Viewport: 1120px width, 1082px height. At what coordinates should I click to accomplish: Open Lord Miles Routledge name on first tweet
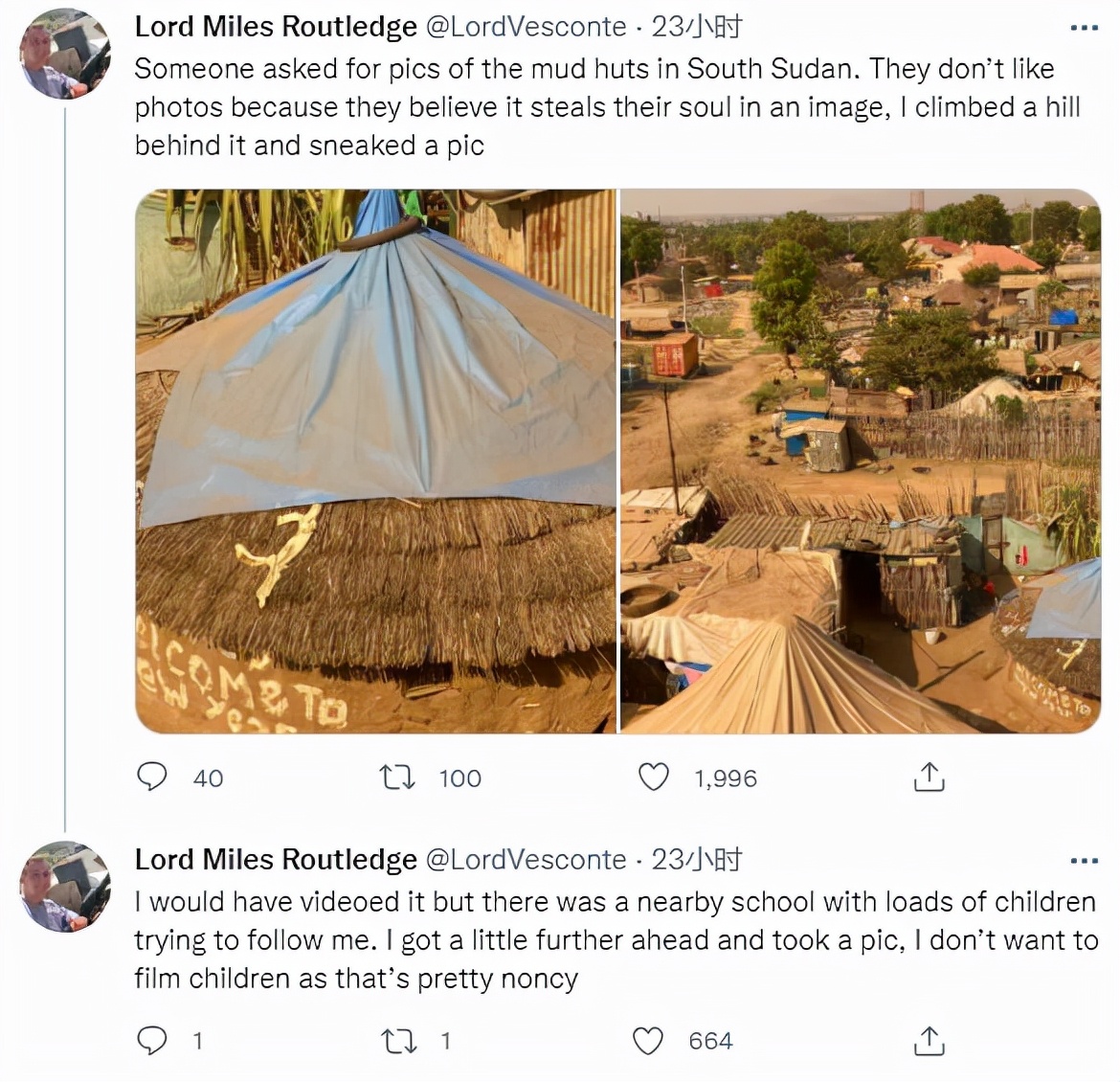click(x=276, y=27)
